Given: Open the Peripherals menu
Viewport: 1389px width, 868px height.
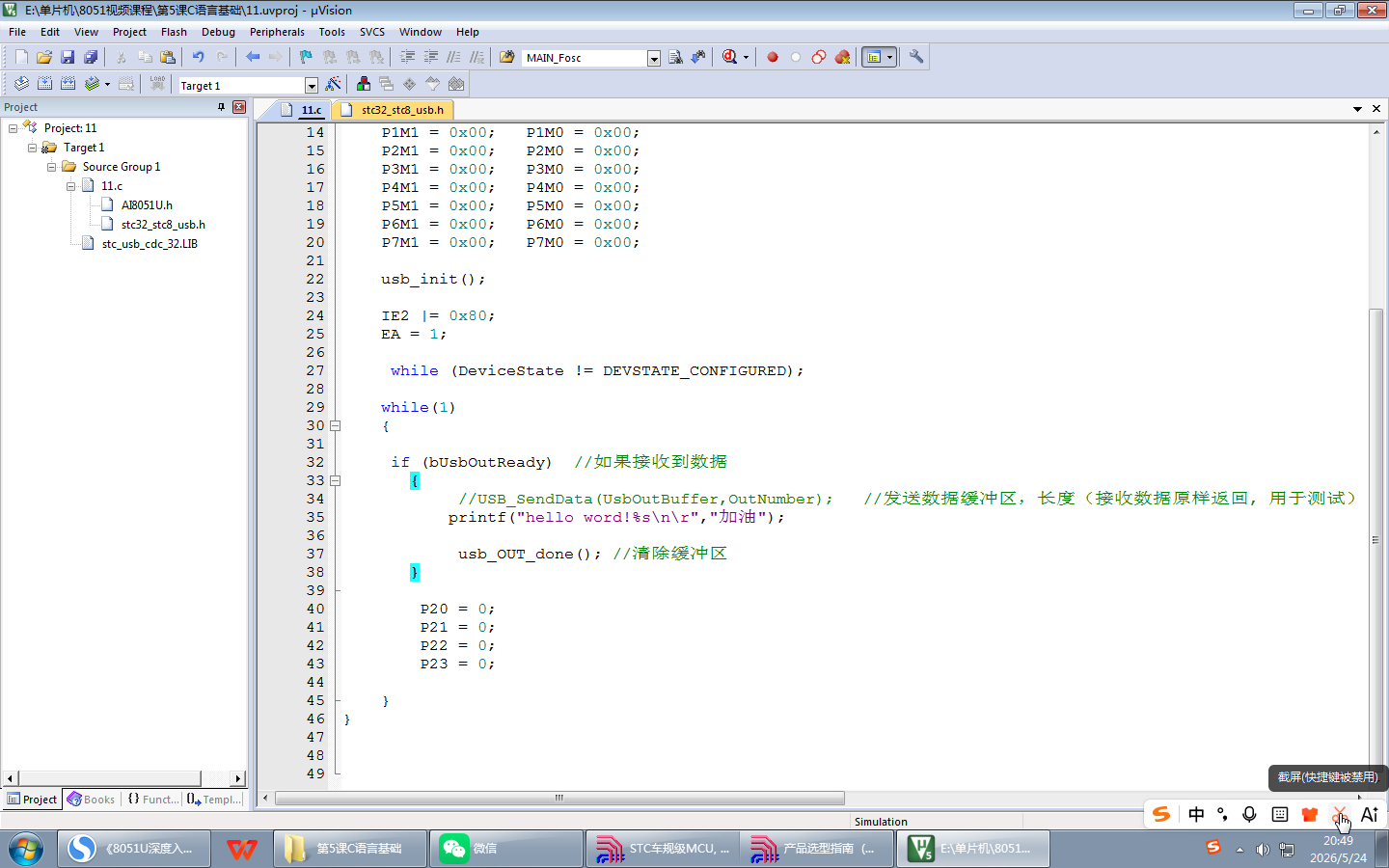Looking at the screenshot, I should coord(277,32).
